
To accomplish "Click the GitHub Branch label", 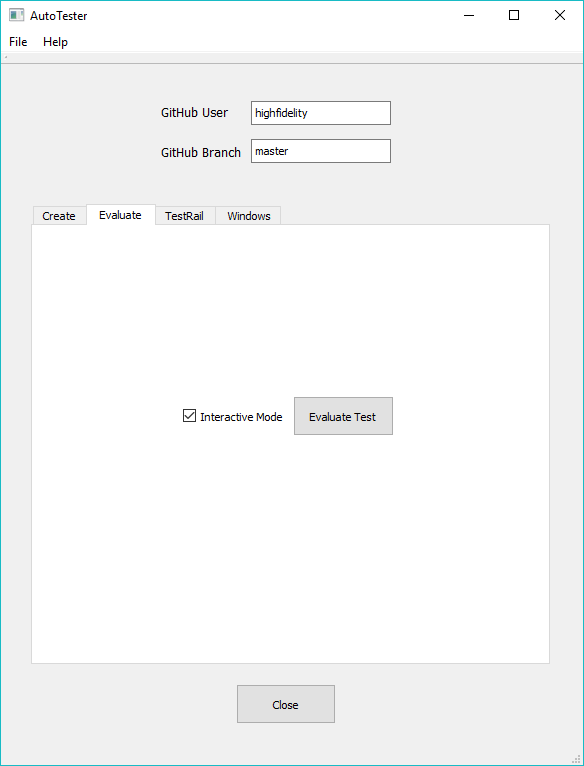I will [x=201, y=152].
